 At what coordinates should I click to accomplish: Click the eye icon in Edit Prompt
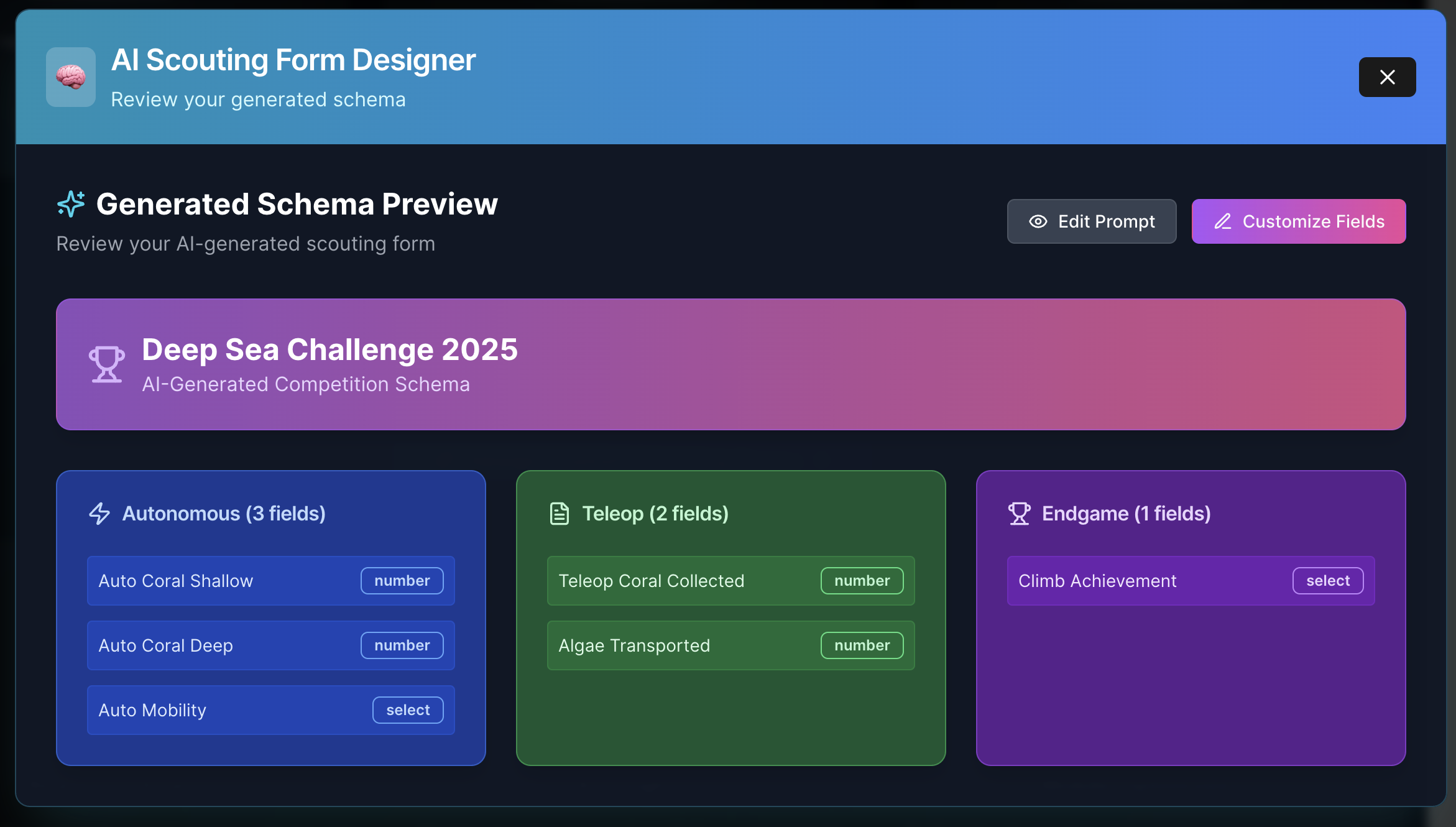coord(1038,221)
